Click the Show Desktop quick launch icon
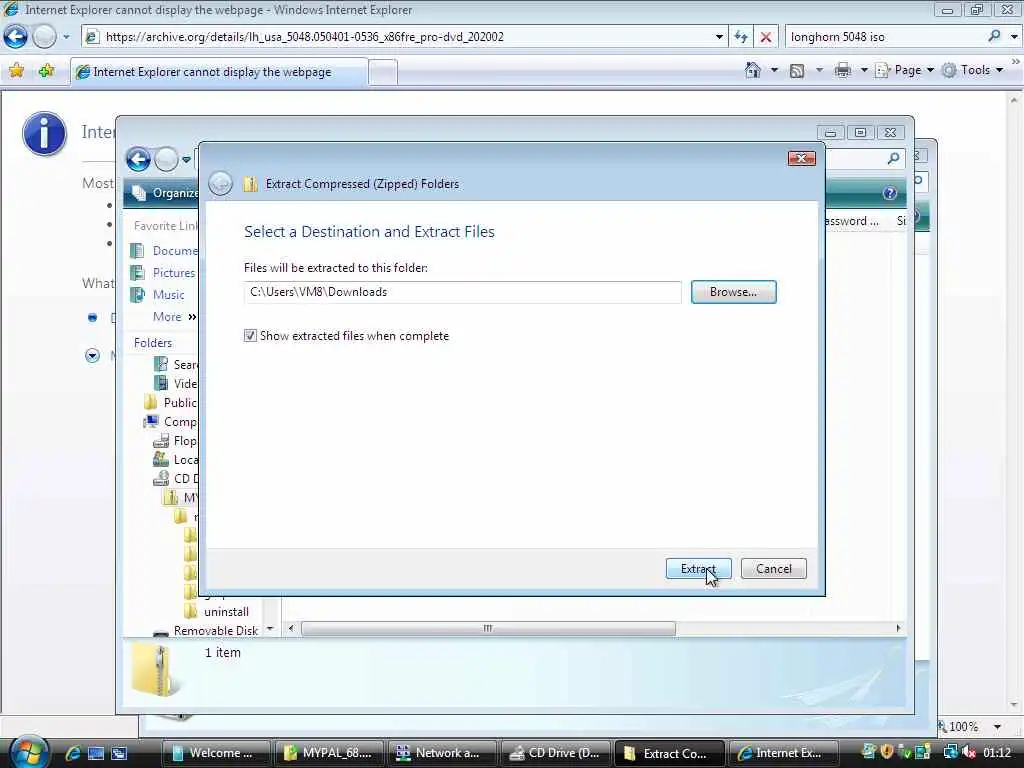 pyautogui.click(x=96, y=753)
